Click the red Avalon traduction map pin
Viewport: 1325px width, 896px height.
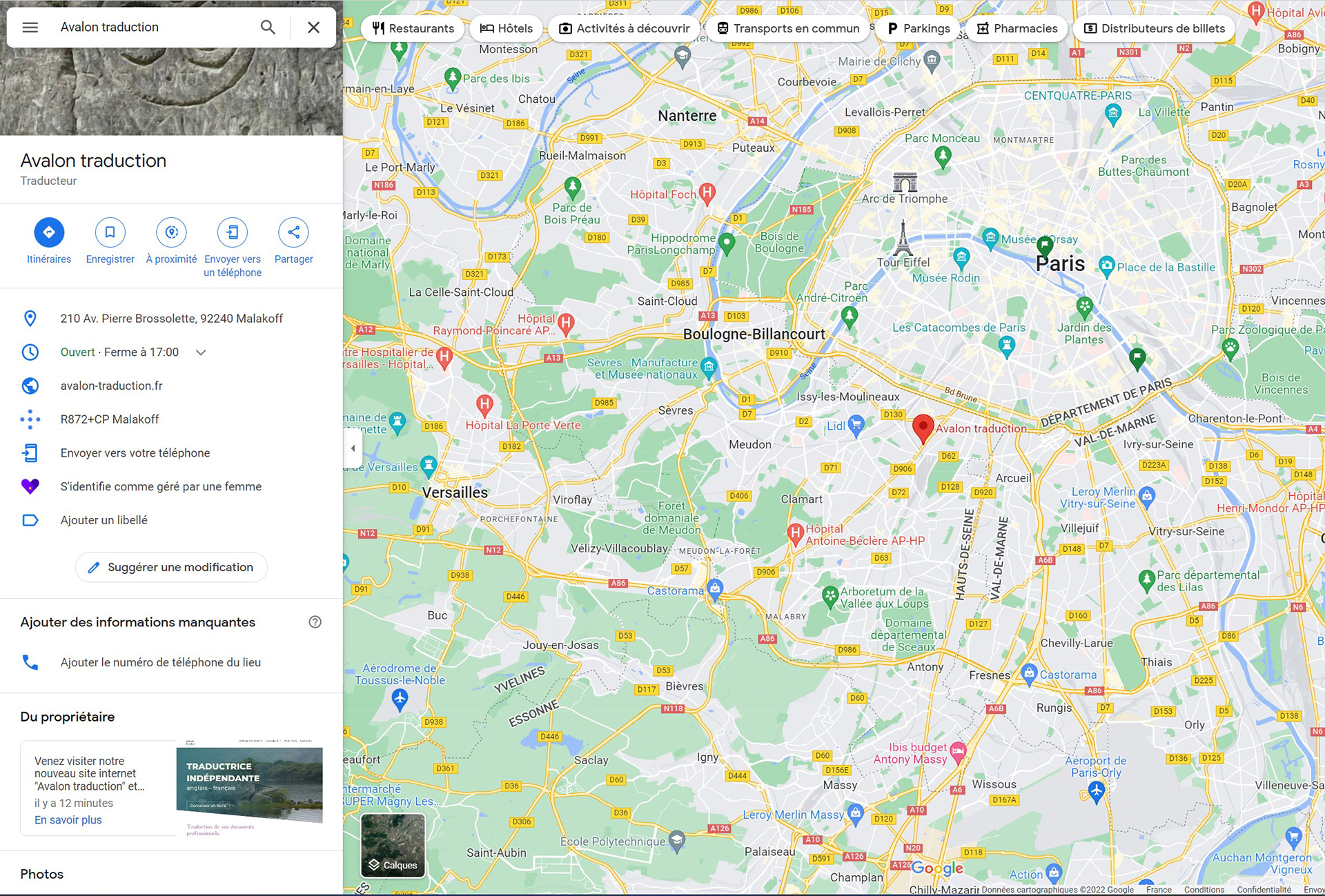pos(923,428)
